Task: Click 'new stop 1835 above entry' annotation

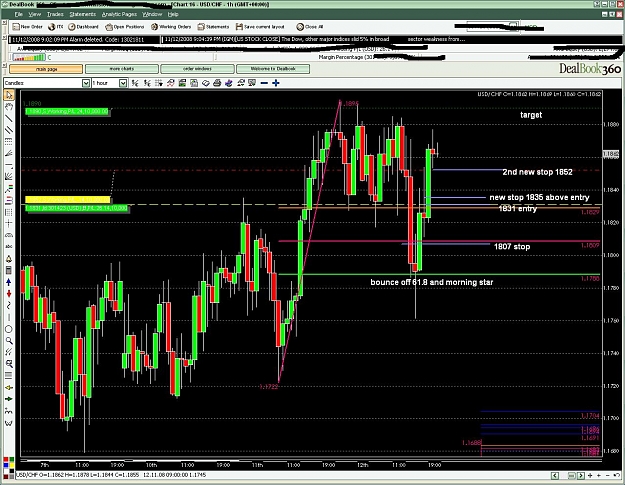Action: point(539,197)
